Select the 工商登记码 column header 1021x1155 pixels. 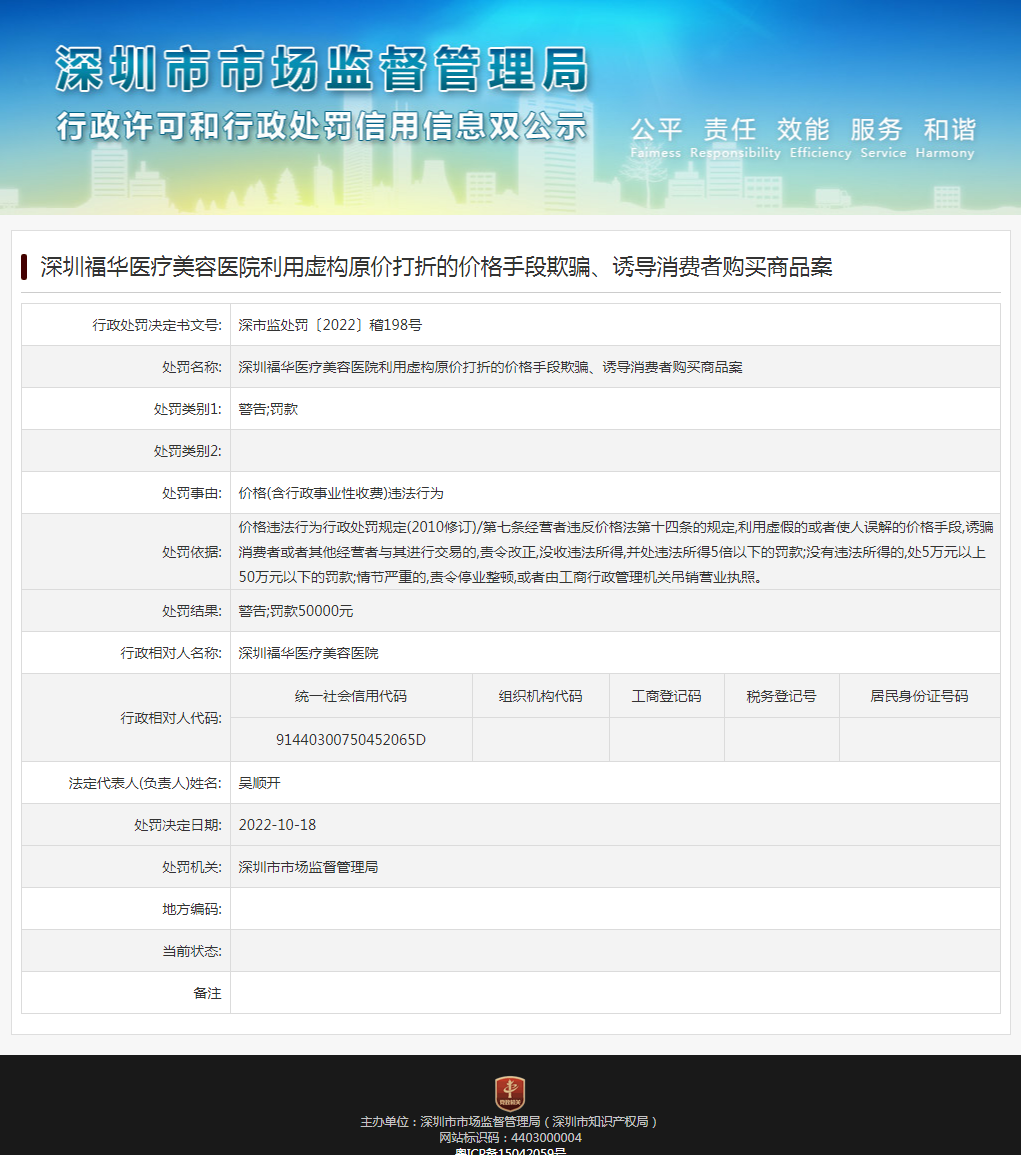pos(666,696)
